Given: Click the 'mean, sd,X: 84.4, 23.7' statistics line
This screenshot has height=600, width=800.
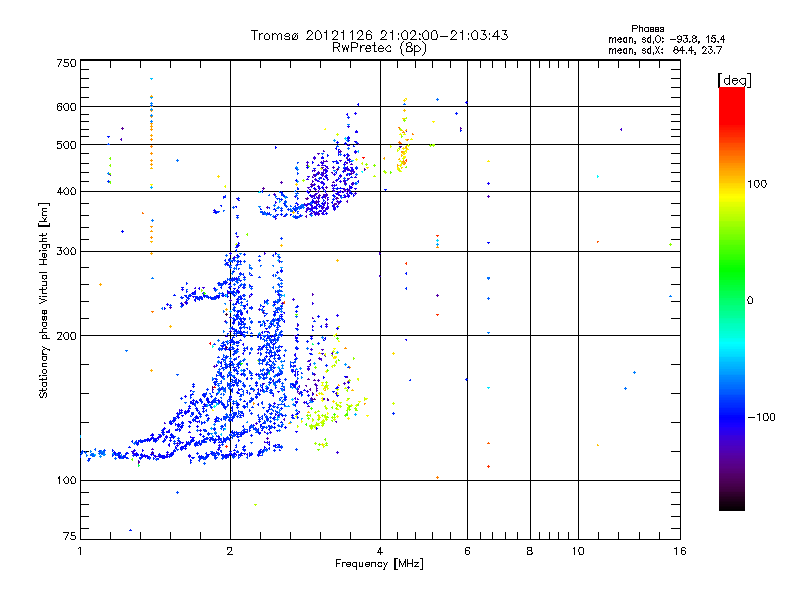Looking at the screenshot, I should [x=665, y=51].
